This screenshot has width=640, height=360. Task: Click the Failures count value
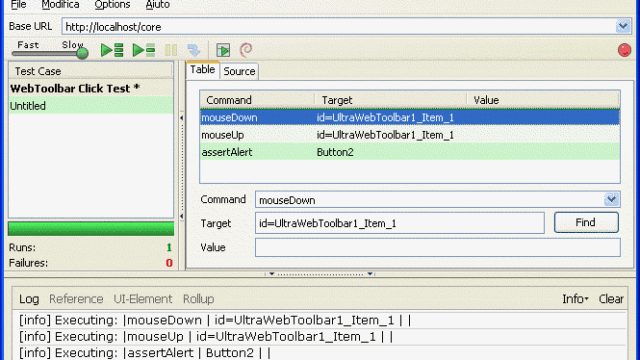[x=169, y=263]
